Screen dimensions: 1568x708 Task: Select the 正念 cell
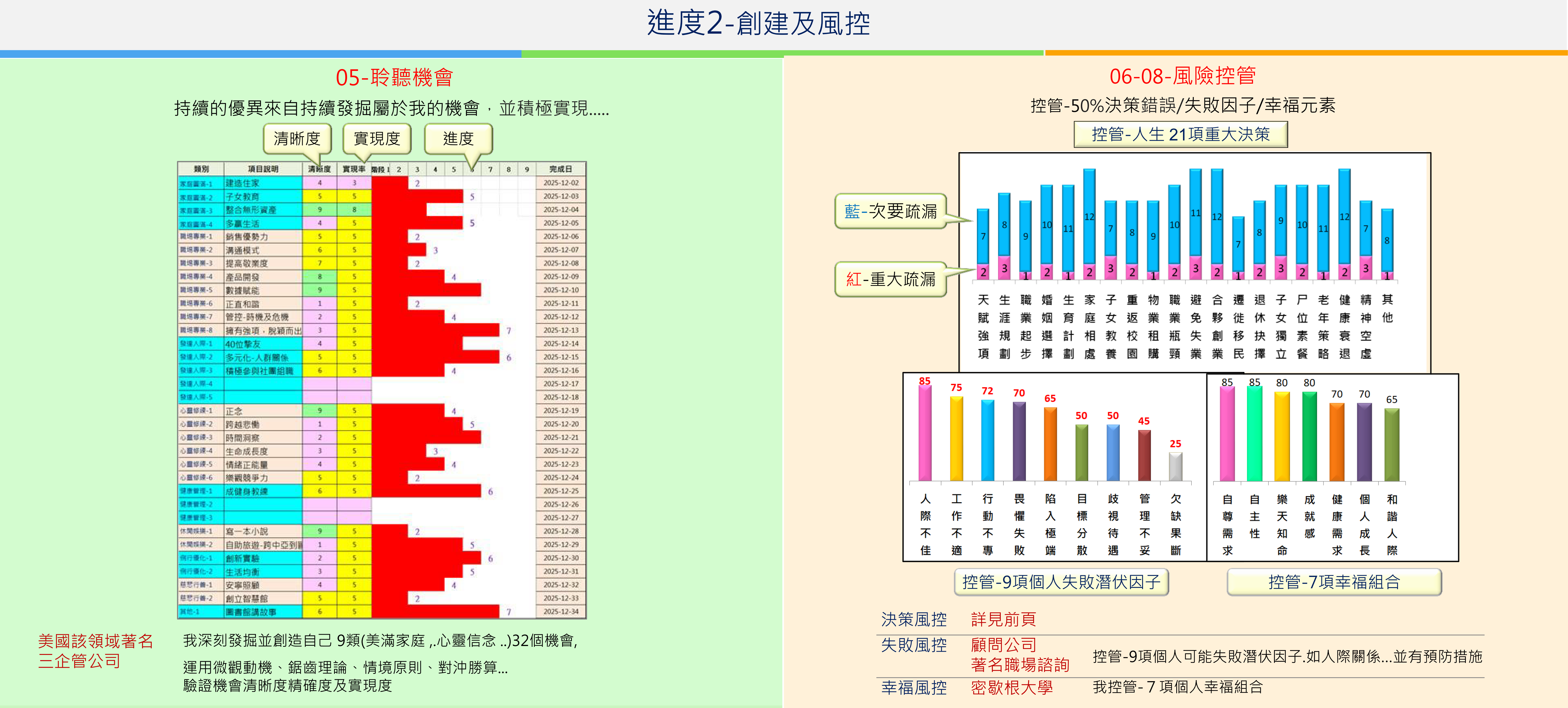263,410
